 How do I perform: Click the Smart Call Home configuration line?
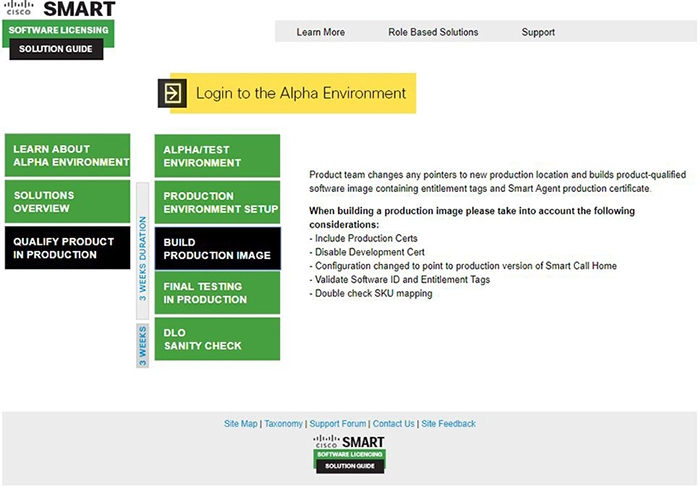(463, 266)
